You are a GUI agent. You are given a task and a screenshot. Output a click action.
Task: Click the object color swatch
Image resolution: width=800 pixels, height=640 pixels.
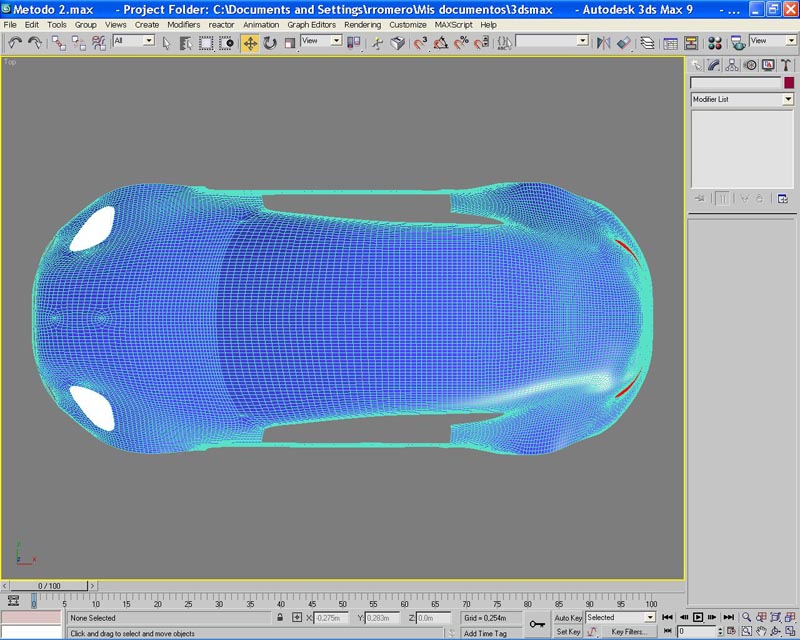tap(789, 82)
